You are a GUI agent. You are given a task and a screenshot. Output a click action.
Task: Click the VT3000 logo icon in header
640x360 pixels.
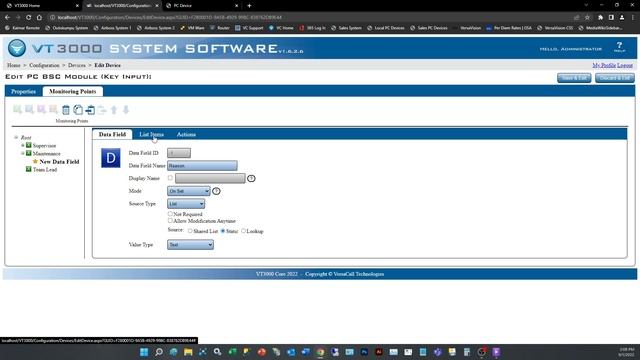point(17,48)
